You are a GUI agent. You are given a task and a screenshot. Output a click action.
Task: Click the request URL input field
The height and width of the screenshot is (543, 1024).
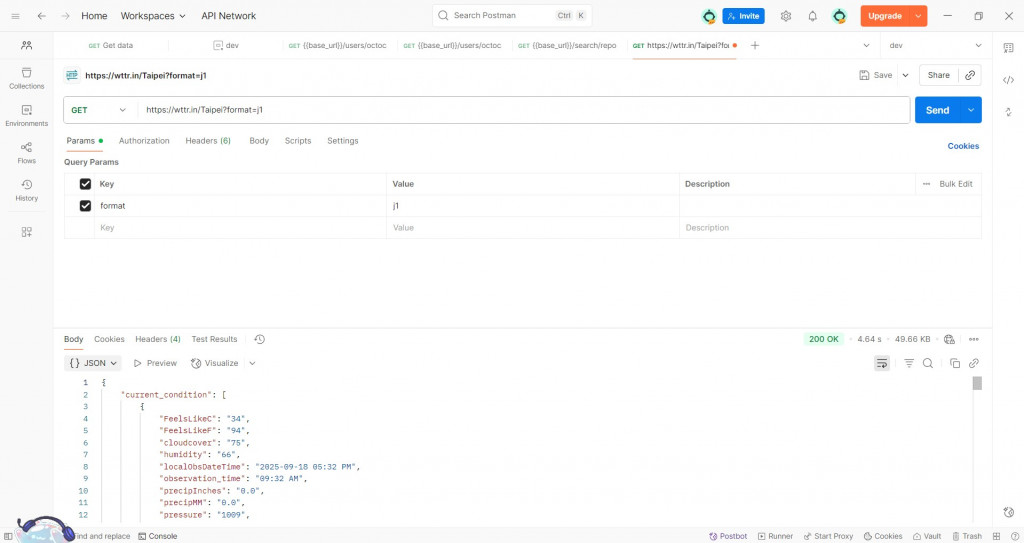pos(523,110)
